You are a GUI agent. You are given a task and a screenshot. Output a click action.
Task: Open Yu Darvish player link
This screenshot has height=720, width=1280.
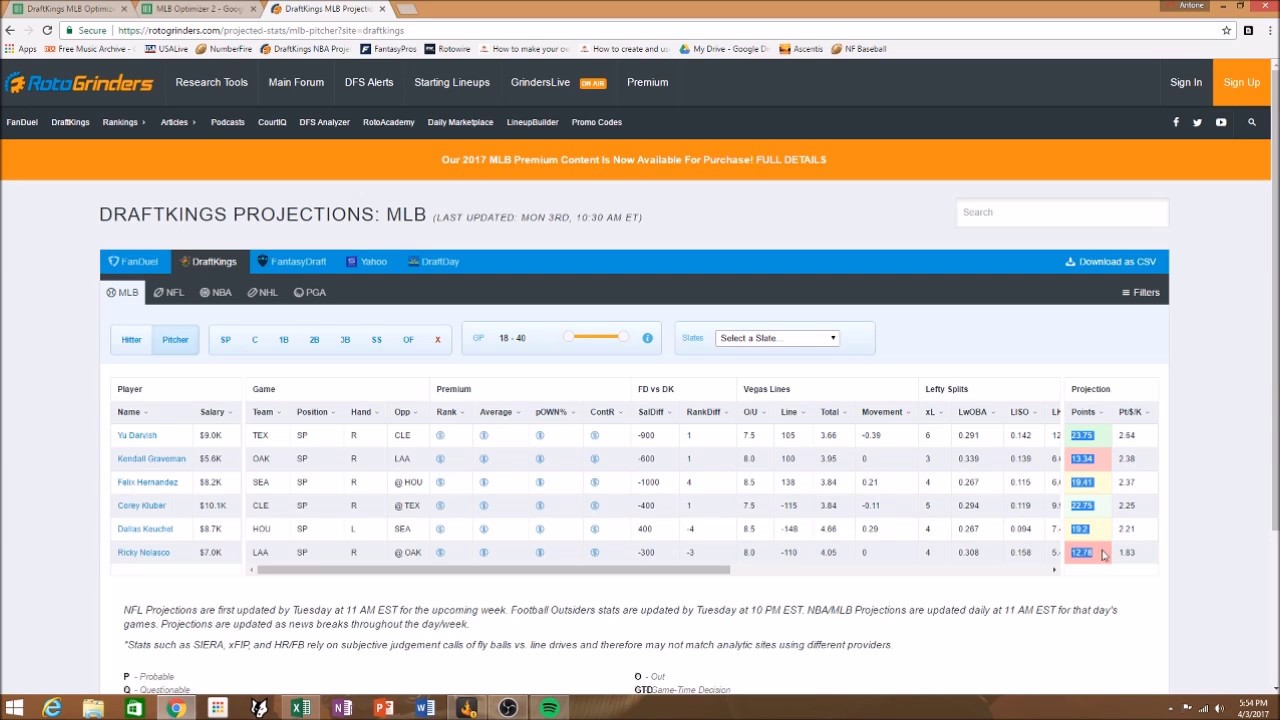pyautogui.click(x=137, y=435)
